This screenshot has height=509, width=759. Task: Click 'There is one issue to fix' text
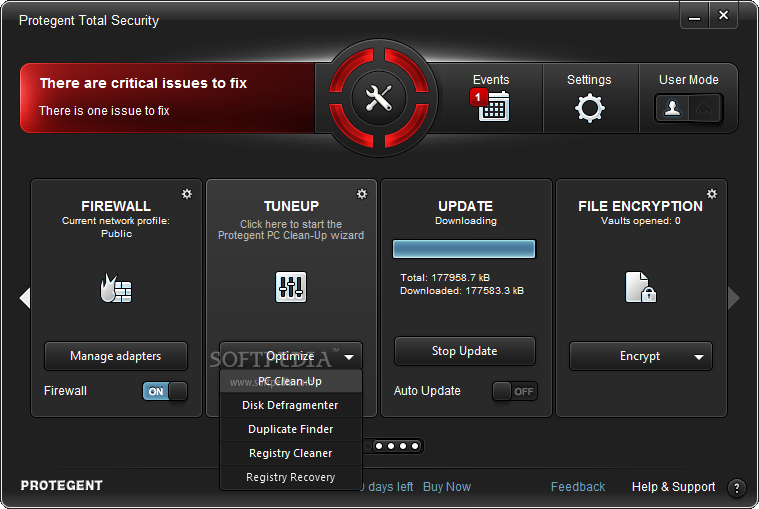tap(104, 111)
